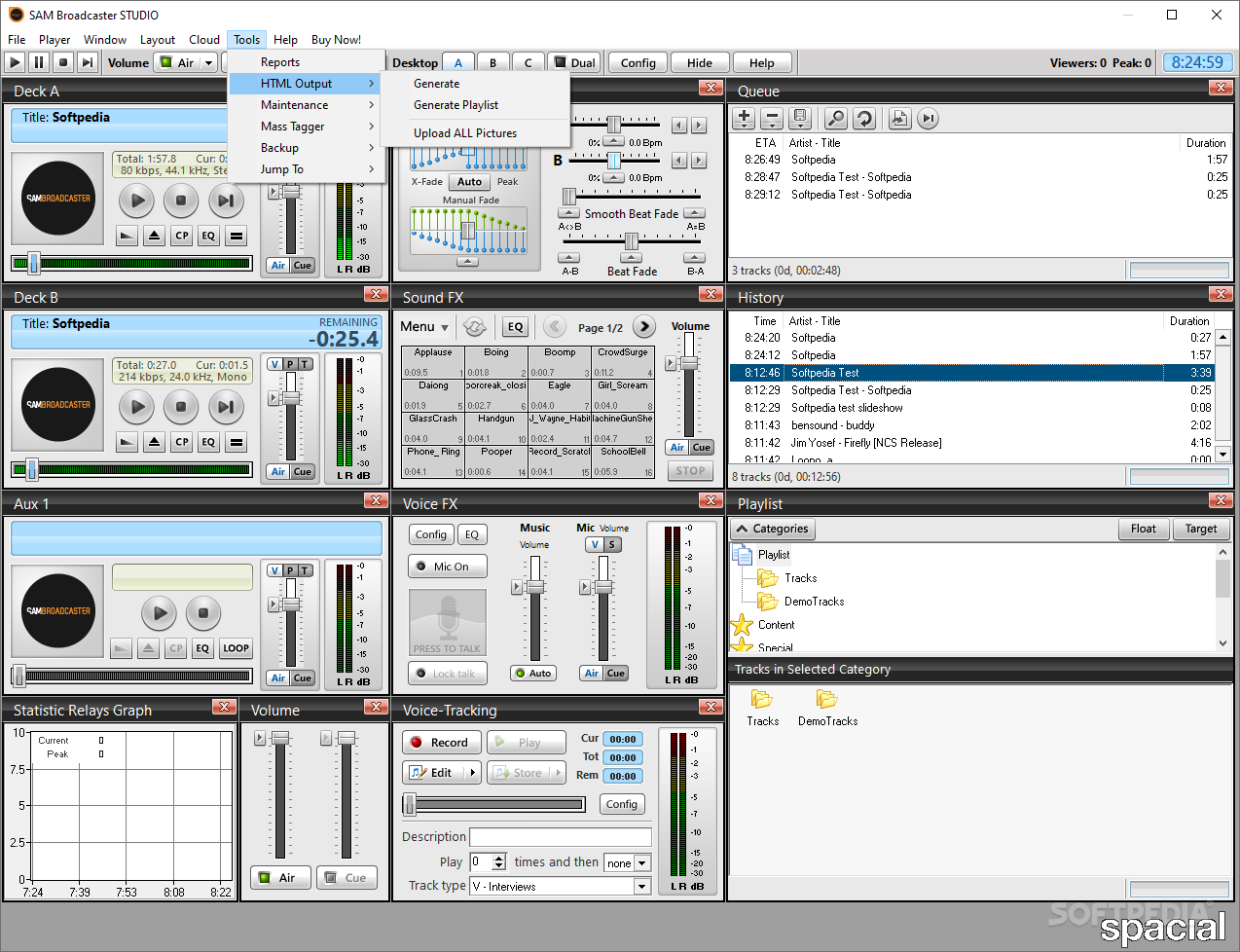1240x952 pixels.
Task: Open the Cloud menu
Action: point(204,40)
